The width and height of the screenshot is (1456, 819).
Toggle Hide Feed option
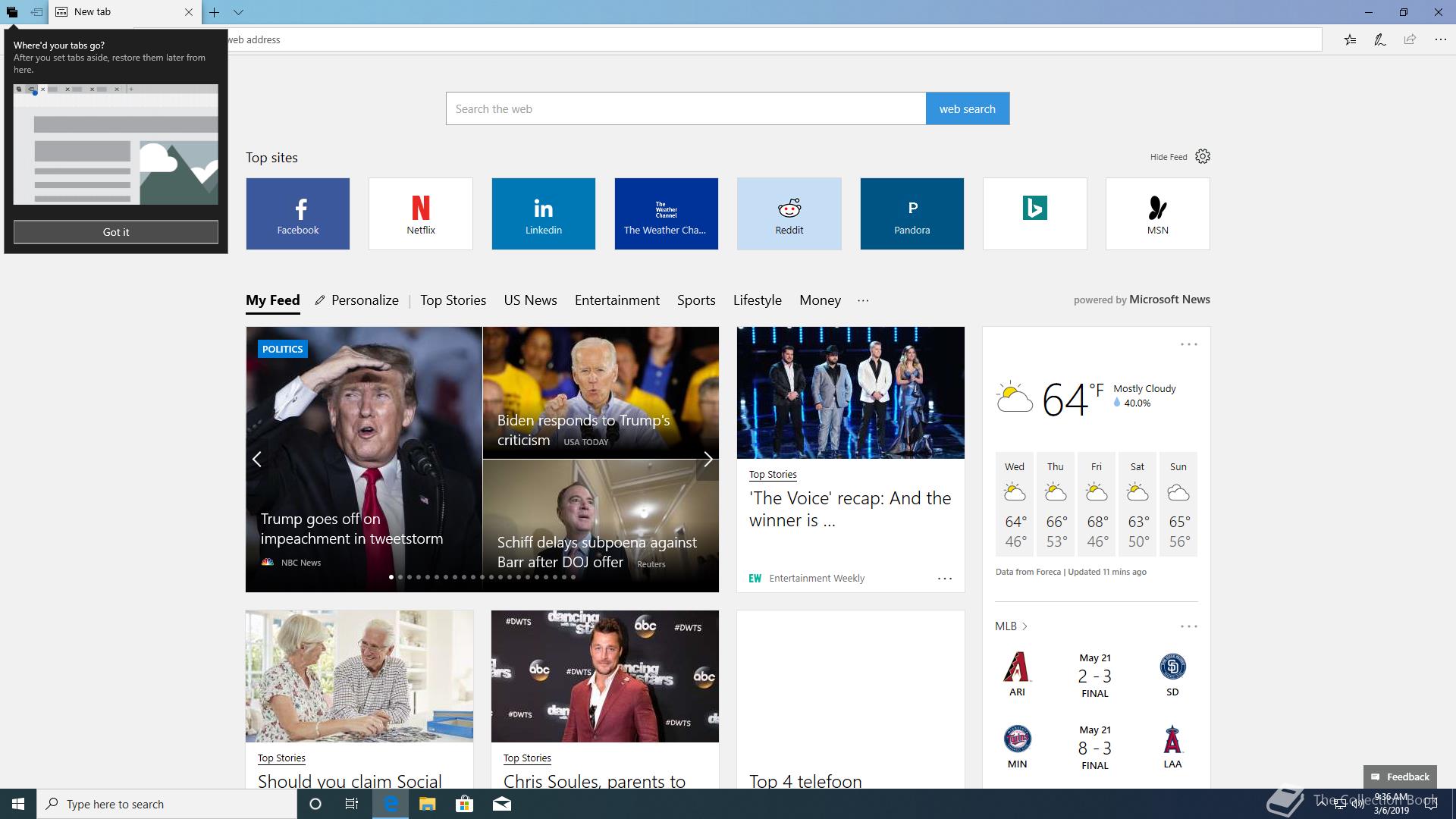pos(1168,157)
